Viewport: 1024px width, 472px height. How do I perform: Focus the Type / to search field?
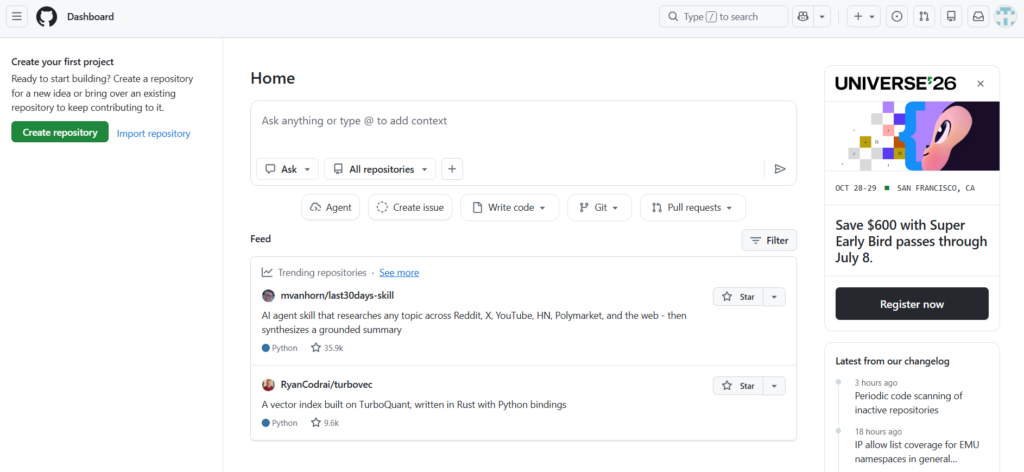click(724, 16)
